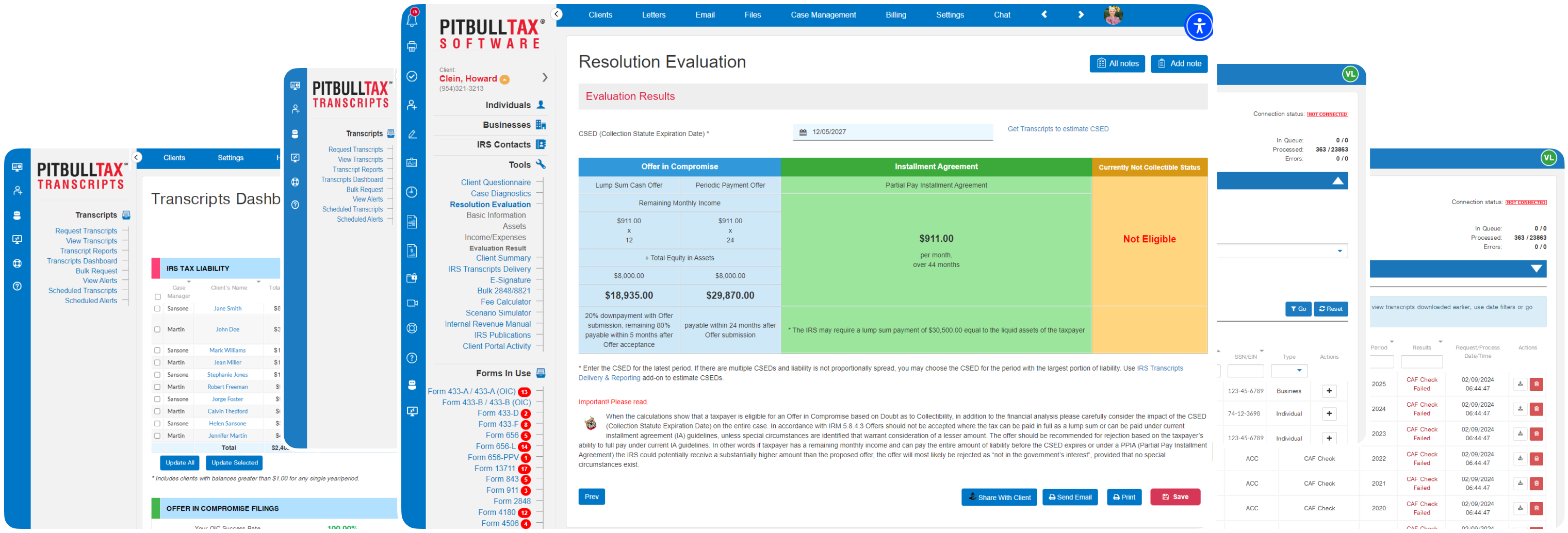Click the wrench icon beside Tools
Viewport: 1568px width, 533px height.
coord(541,165)
